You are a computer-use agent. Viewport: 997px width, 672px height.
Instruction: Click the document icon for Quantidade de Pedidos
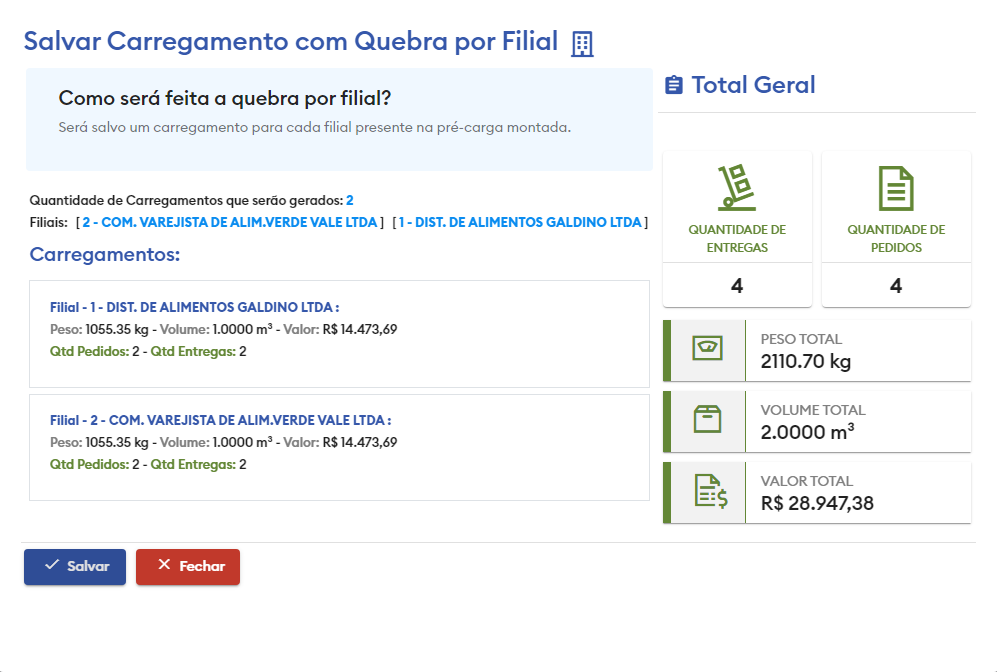pyautogui.click(x=896, y=188)
